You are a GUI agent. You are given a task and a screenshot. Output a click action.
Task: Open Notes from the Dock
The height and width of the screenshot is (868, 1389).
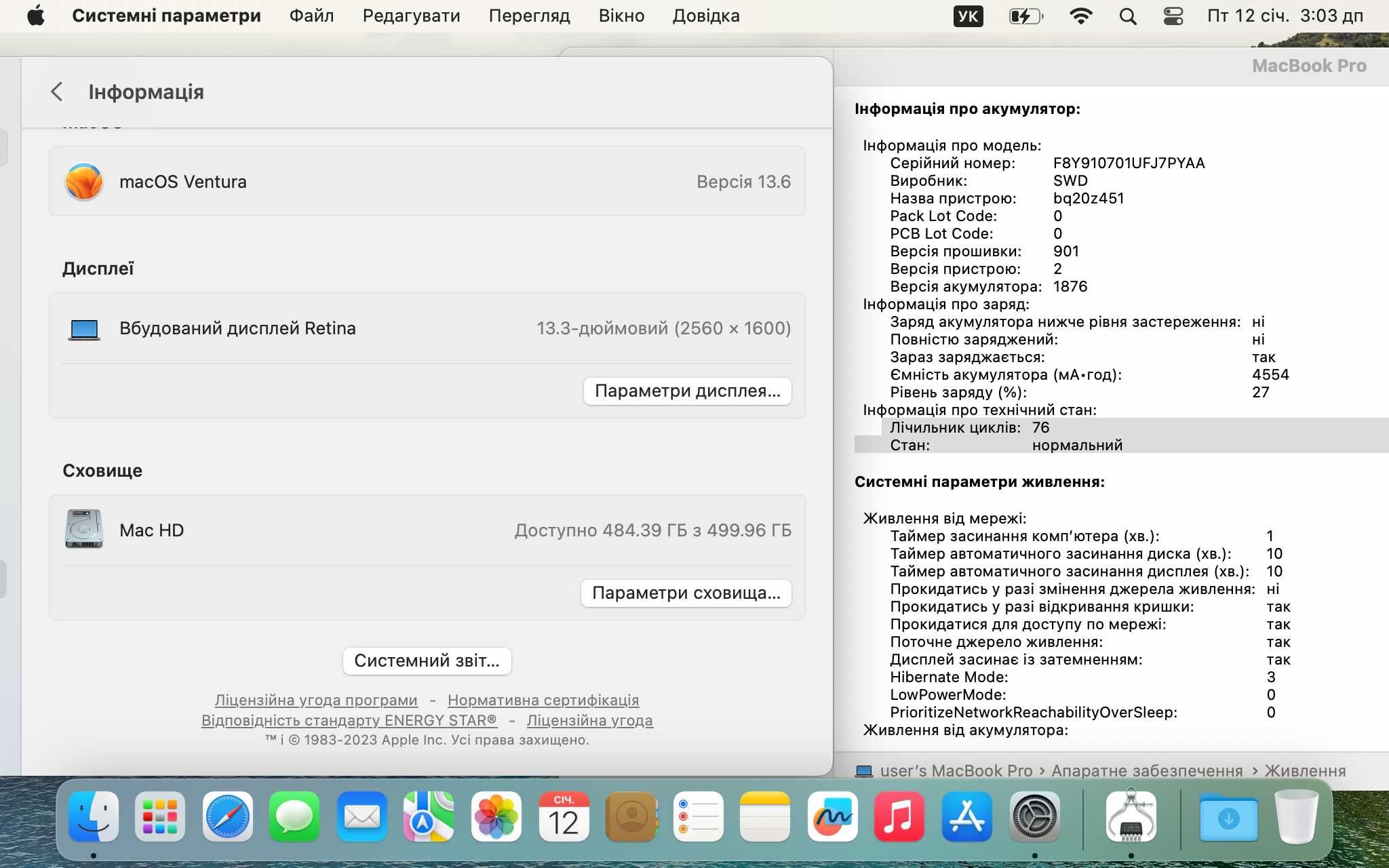[x=765, y=816]
